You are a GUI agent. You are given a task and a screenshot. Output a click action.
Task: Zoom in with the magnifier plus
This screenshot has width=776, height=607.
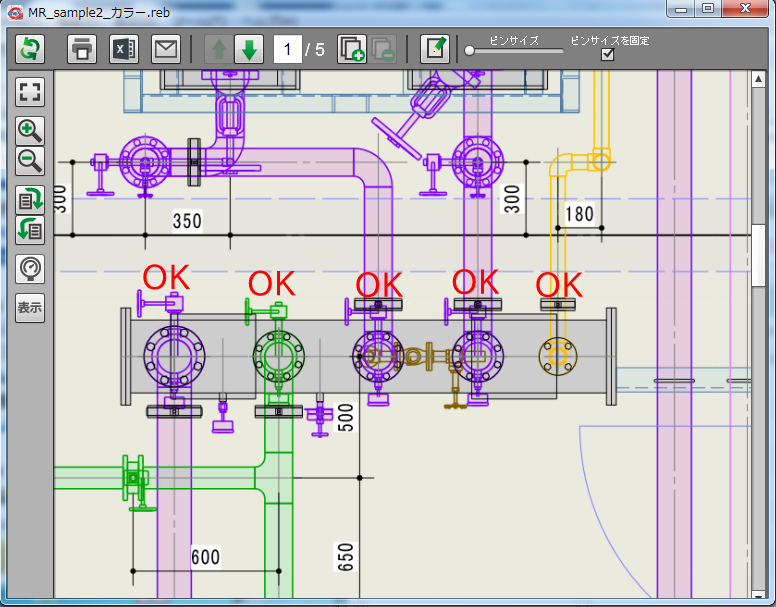coord(31,130)
